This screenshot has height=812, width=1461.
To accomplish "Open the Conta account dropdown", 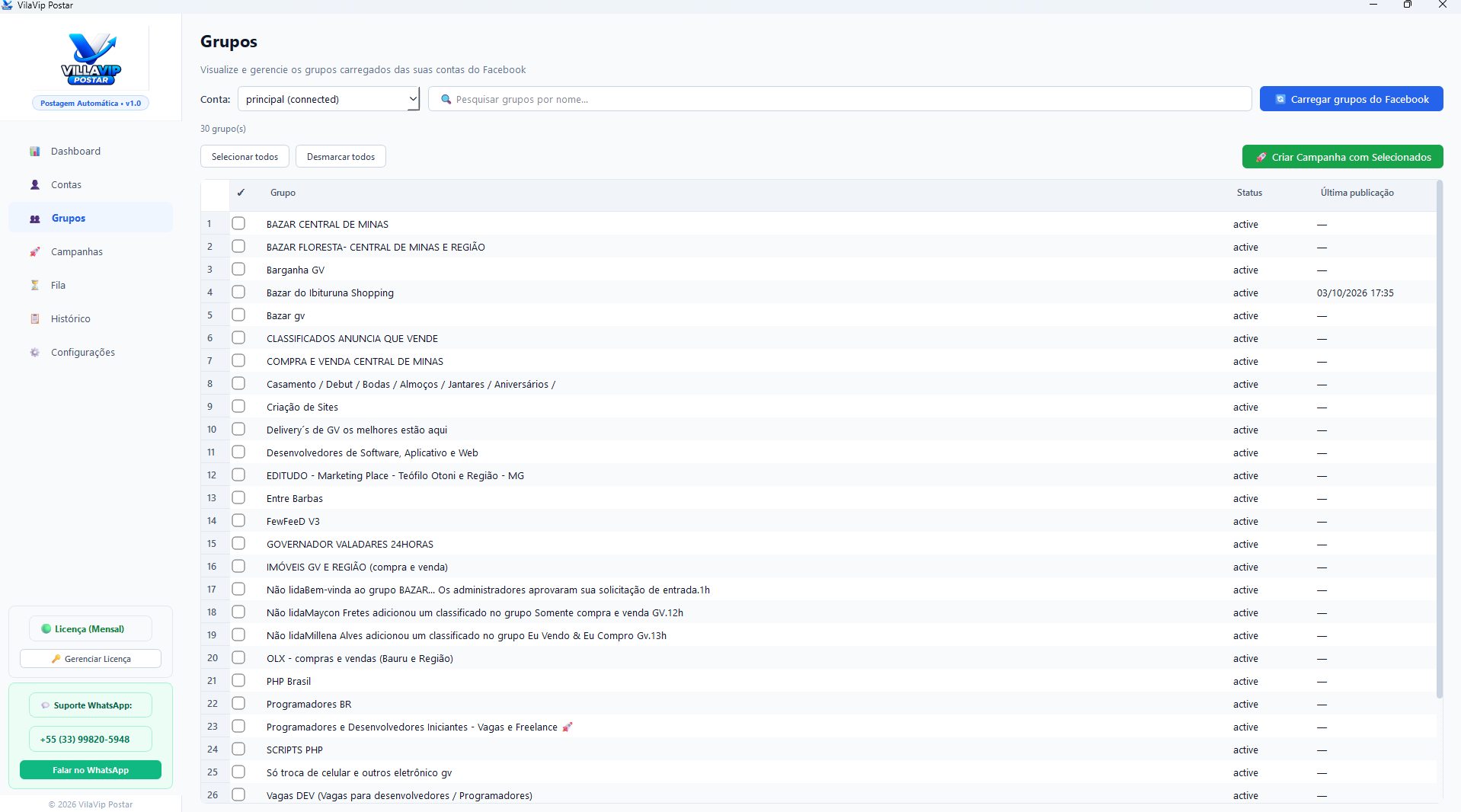I will (x=328, y=99).
